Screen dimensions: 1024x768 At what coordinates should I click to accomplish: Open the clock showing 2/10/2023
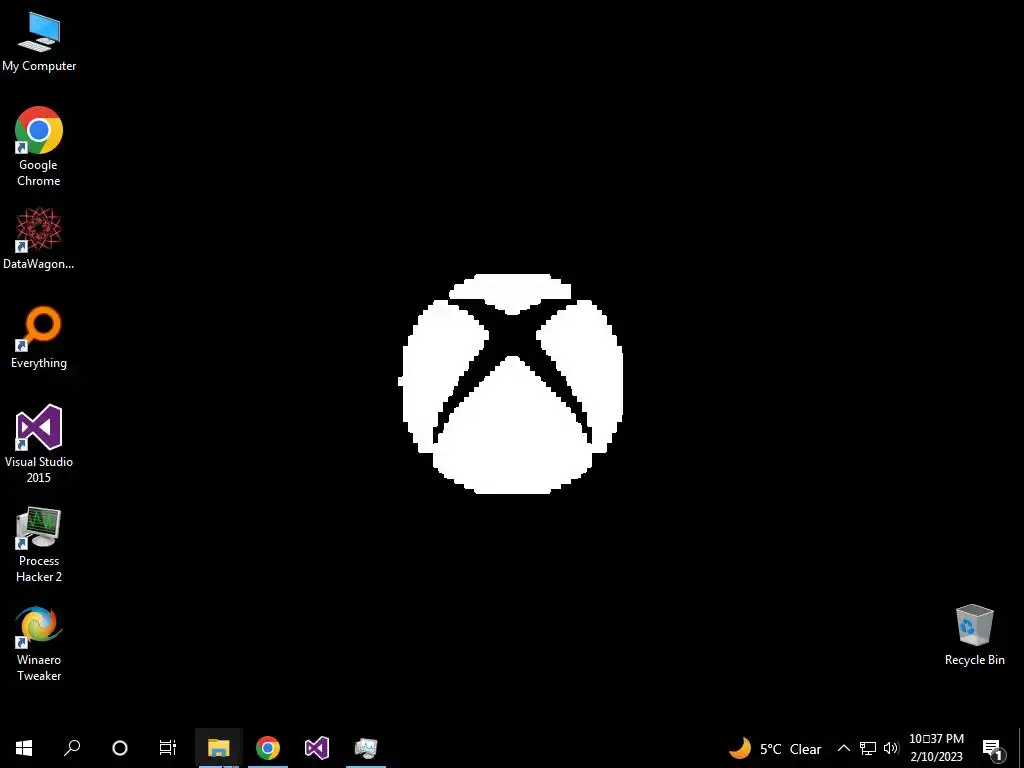[936, 748]
